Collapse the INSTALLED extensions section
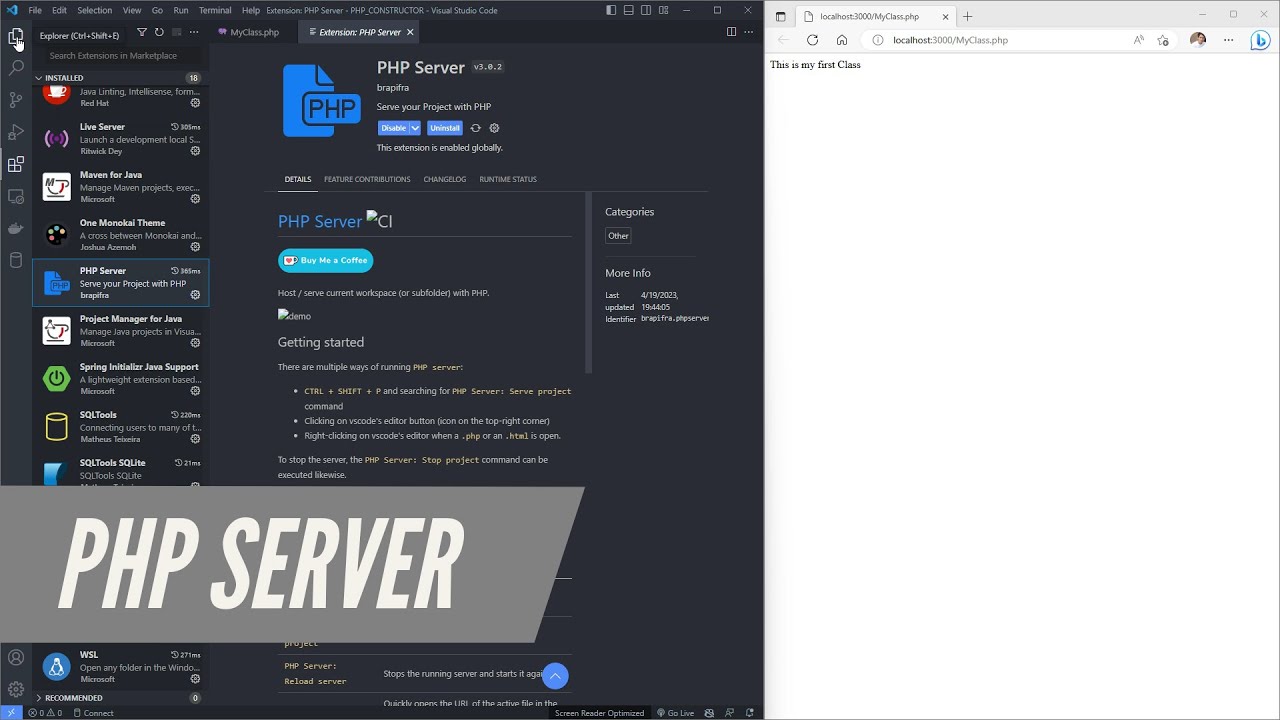The image size is (1280, 720). pyautogui.click(x=120, y=78)
